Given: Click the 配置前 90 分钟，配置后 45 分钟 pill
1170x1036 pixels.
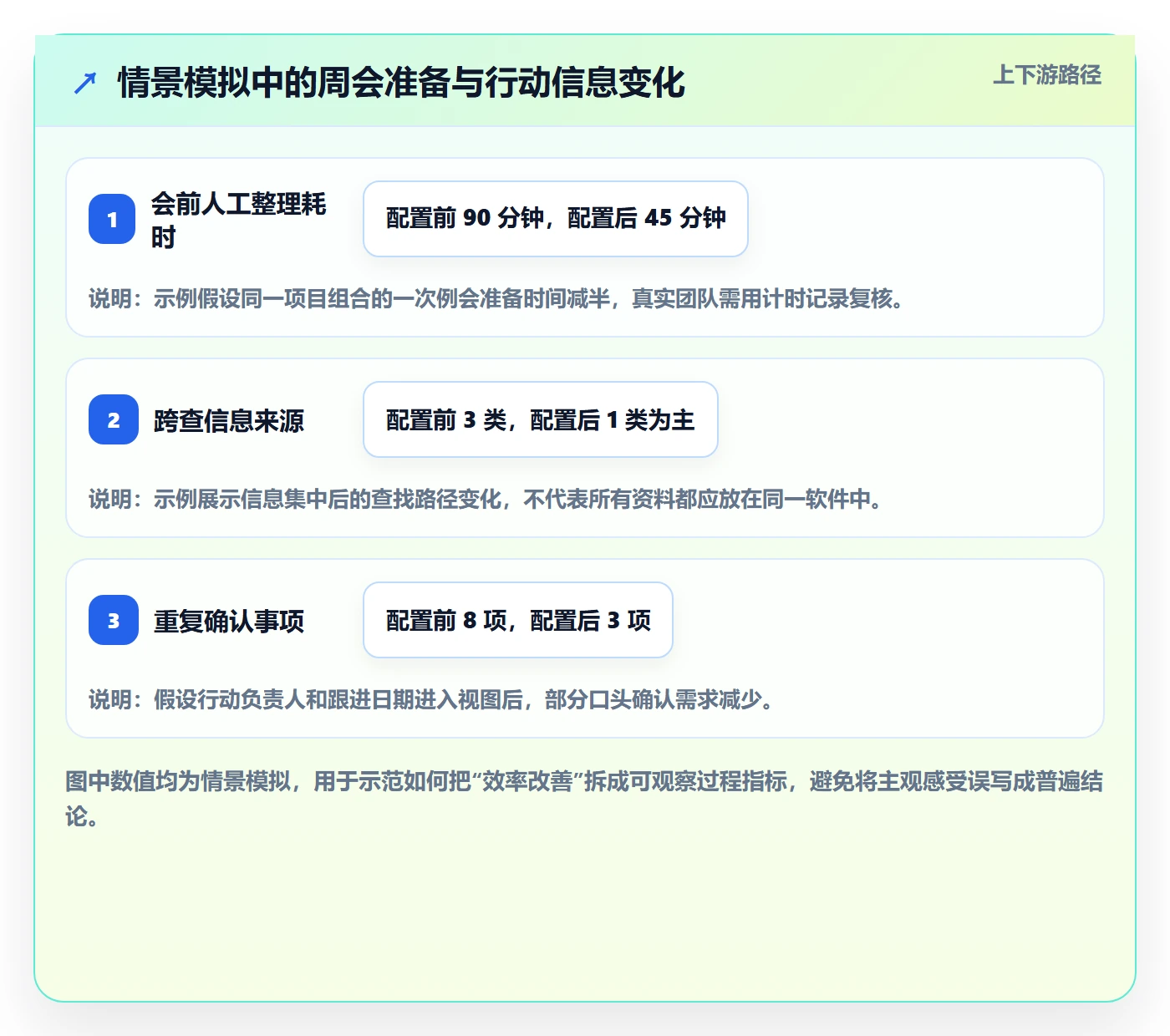Looking at the screenshot, I should (x=556, y=219).
